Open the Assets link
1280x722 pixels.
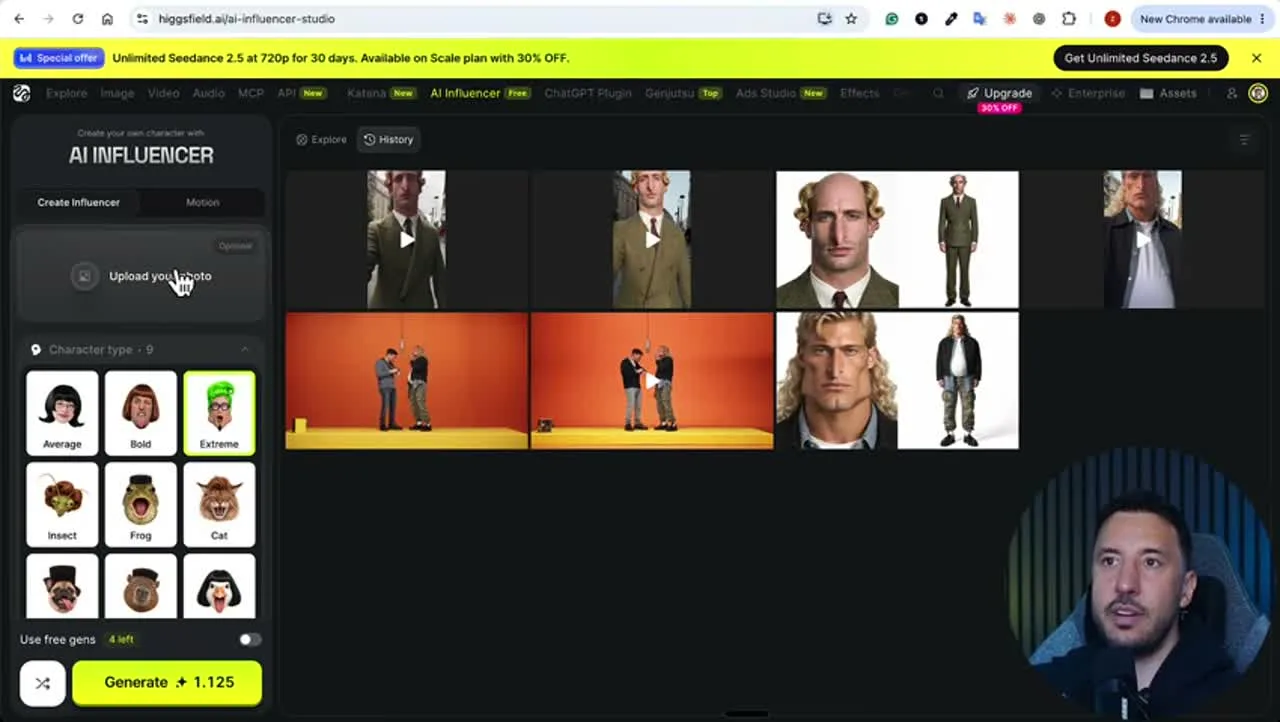[1168, 93]
